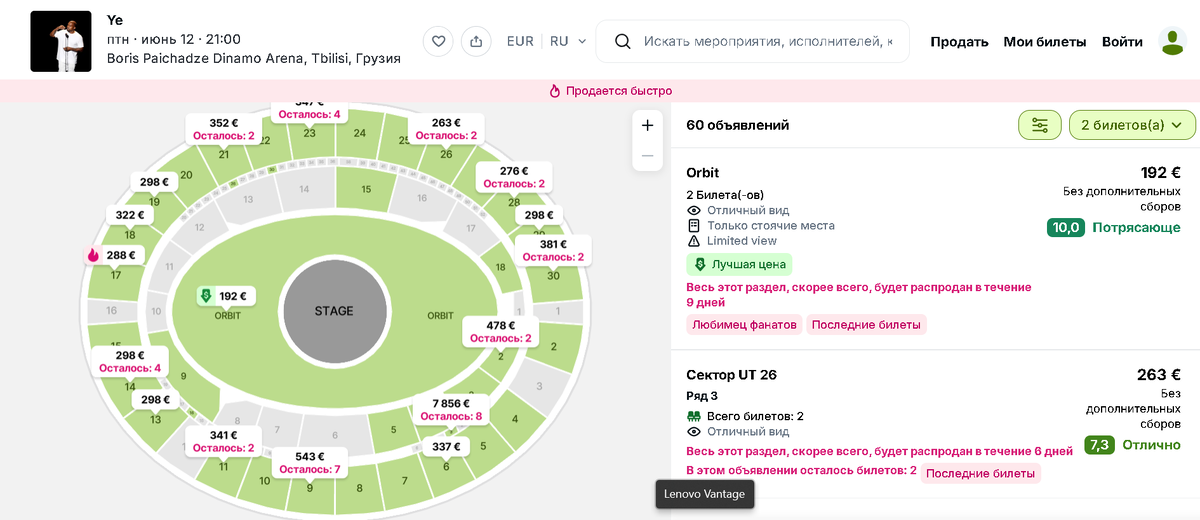Image resolution: width=1200 pixels, height=520 pixels.
Task: Click the Войти login link
Action: [x=1122, y=41]
